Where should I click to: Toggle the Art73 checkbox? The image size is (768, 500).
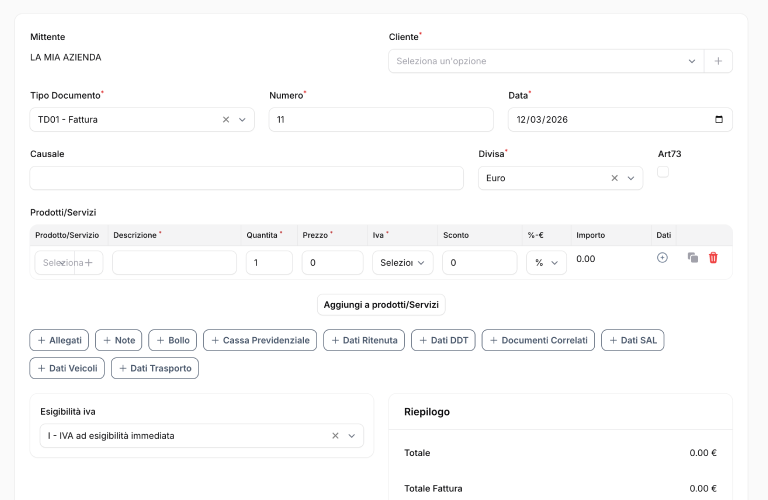(x=663, y=173)
